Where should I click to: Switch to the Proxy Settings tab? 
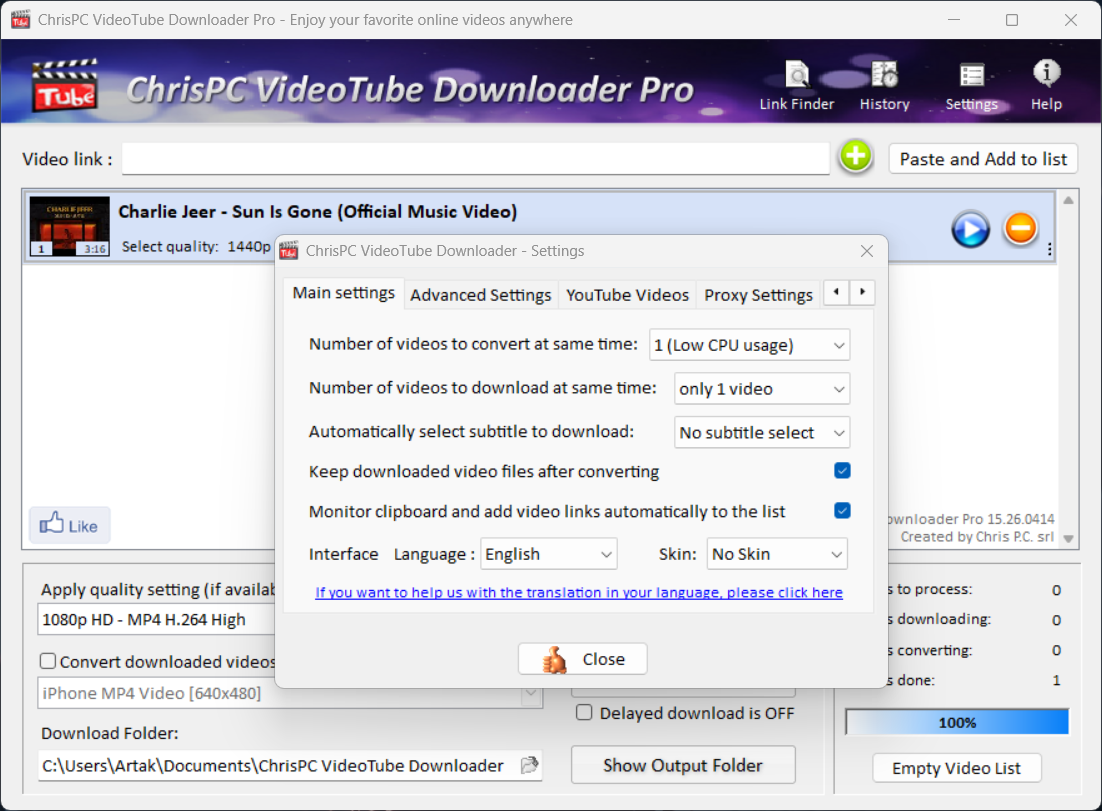[758, 295]
